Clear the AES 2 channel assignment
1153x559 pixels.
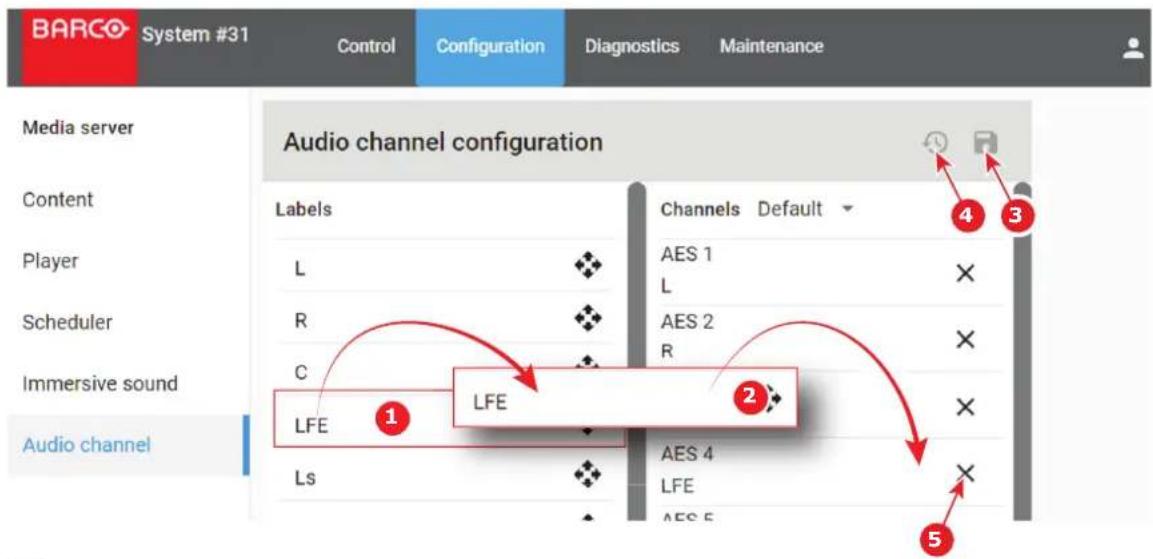click(x=965, y=339)
